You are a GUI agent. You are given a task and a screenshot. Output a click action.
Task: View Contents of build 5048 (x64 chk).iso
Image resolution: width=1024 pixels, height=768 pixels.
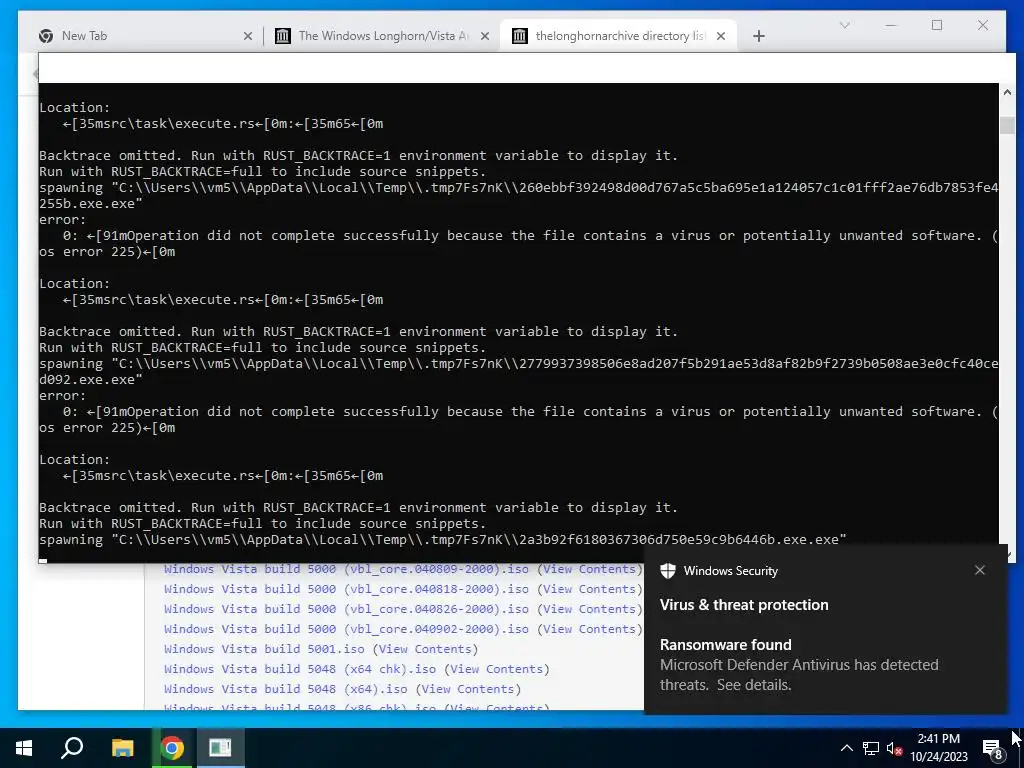(496, 669)
